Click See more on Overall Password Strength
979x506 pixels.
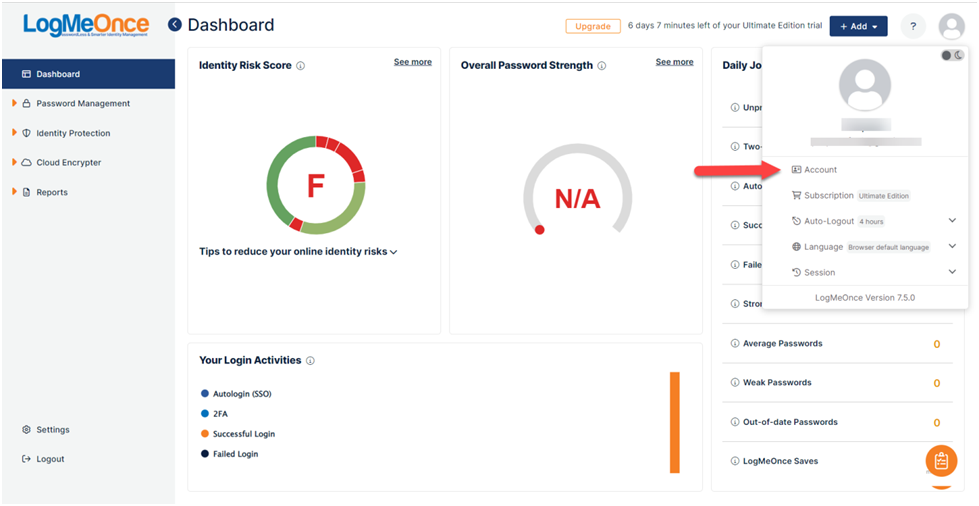click(x=674, y=62)
